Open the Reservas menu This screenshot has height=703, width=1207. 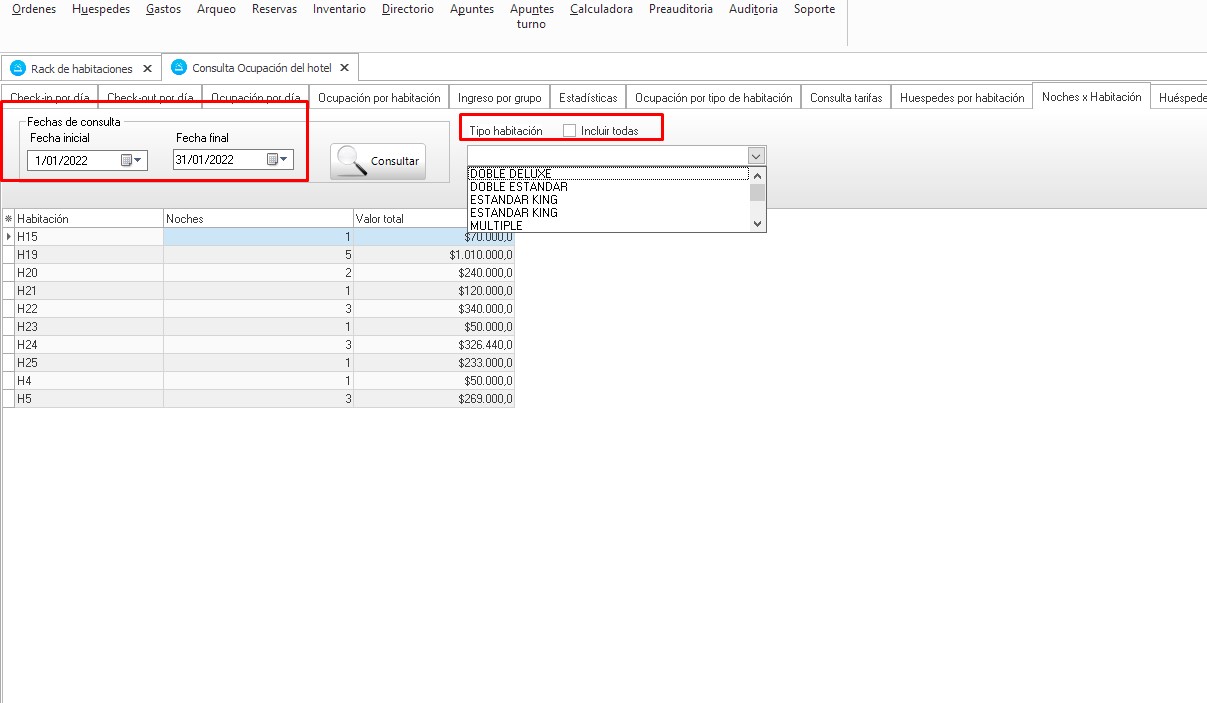(274, 9)
